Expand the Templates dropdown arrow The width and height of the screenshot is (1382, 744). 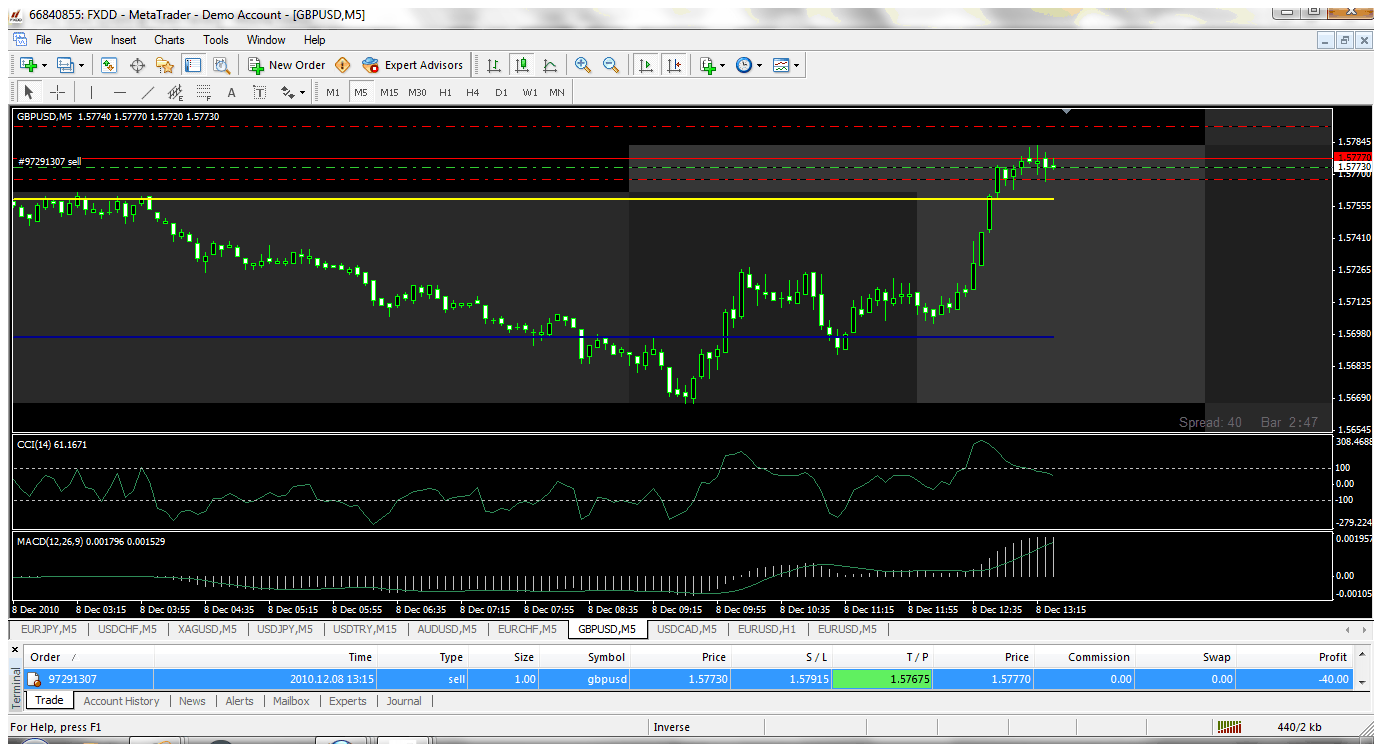pos(796,65)
